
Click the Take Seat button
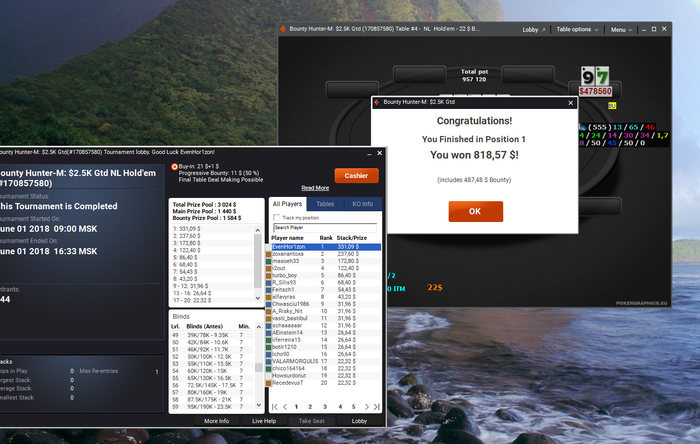click(311, 421)
